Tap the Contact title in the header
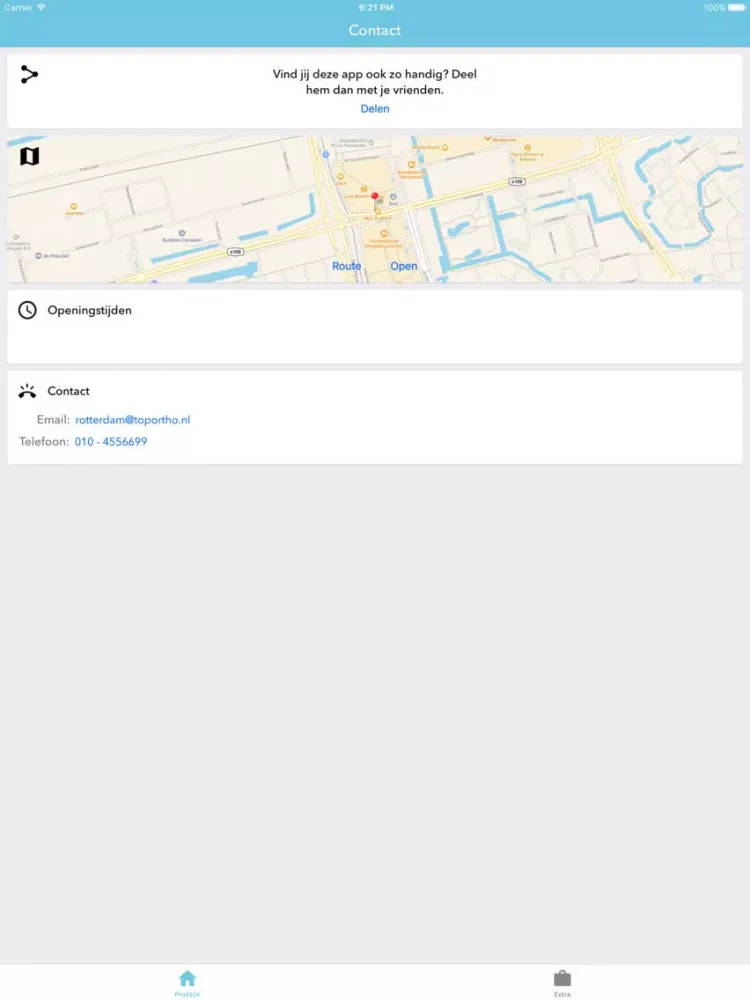The height and width of the screenshot is (1000, 750). [x=375, y=30]
